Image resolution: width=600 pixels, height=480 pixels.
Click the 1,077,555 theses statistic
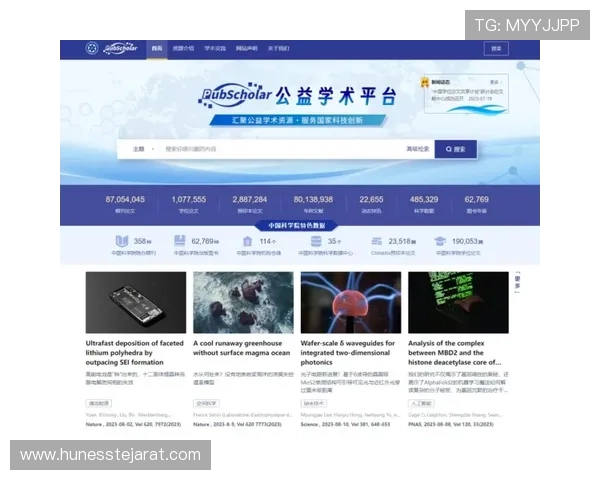pyautogui.click(x=189, y=204)
